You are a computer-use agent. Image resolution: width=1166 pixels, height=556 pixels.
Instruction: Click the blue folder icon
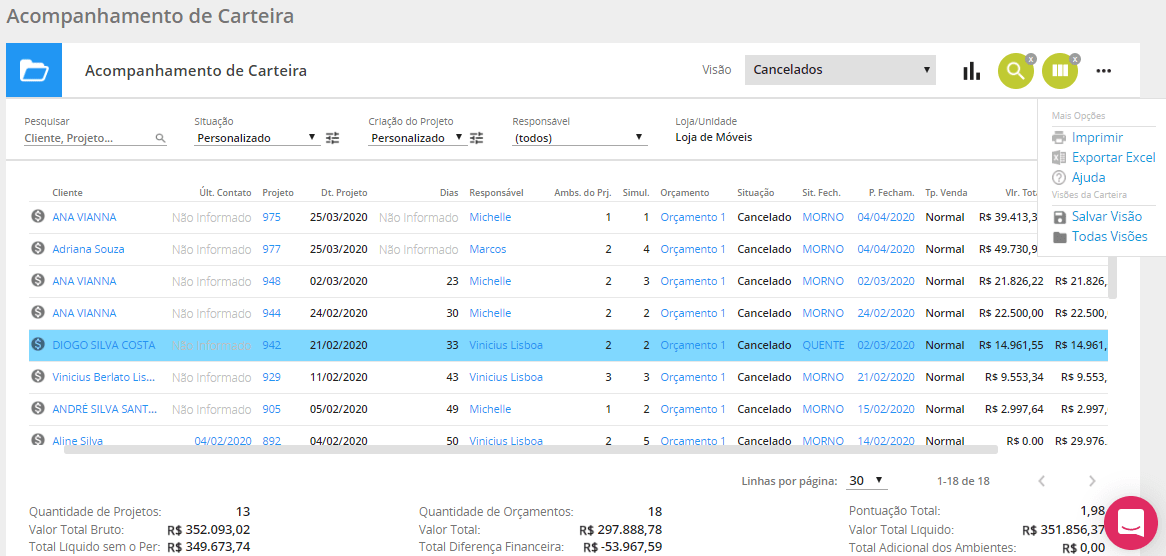click(x=34, y=71)
